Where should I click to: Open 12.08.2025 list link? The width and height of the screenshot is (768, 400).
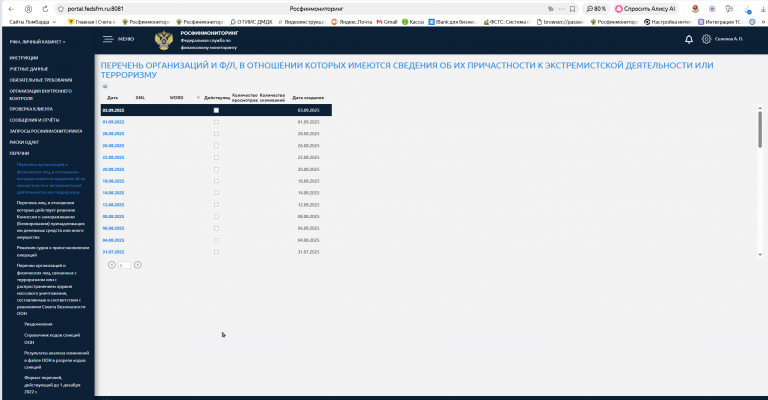click(x=113, y=205)
